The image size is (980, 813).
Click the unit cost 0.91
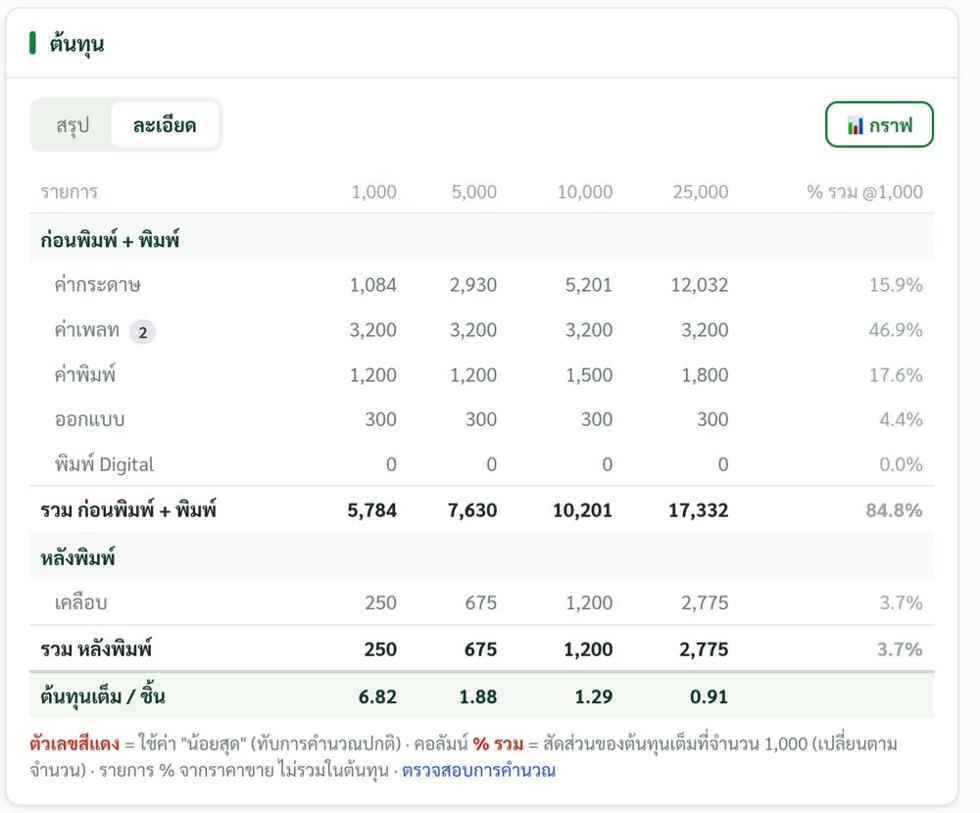[709, 696]
